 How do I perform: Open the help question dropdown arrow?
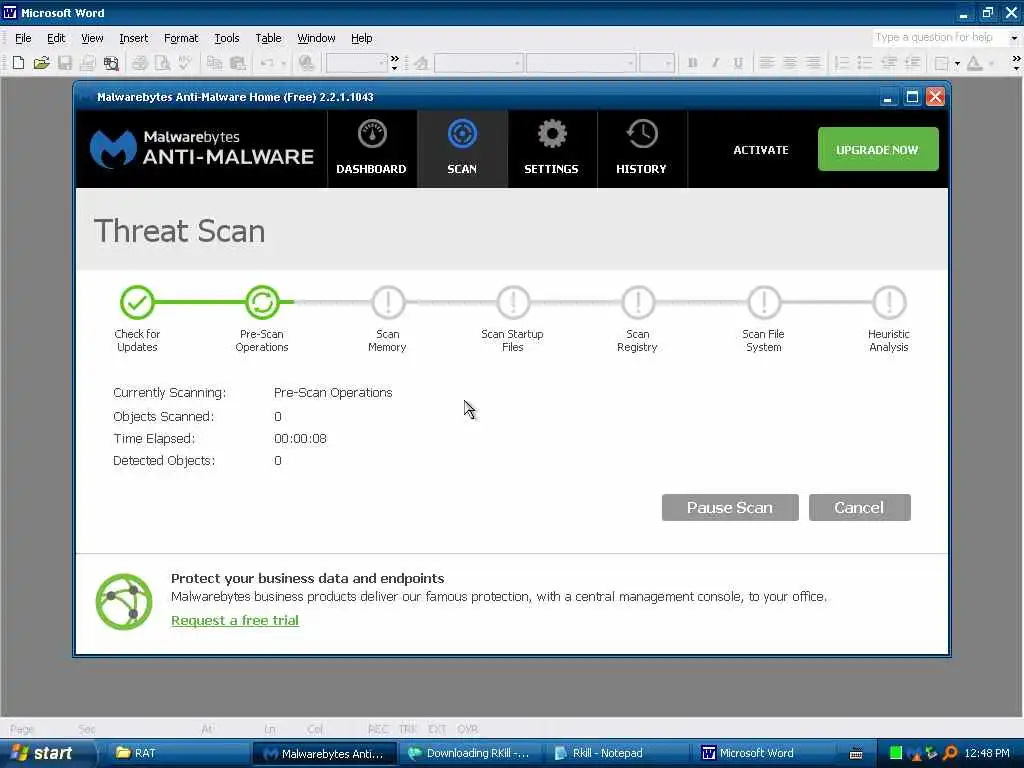point(1014,38)
